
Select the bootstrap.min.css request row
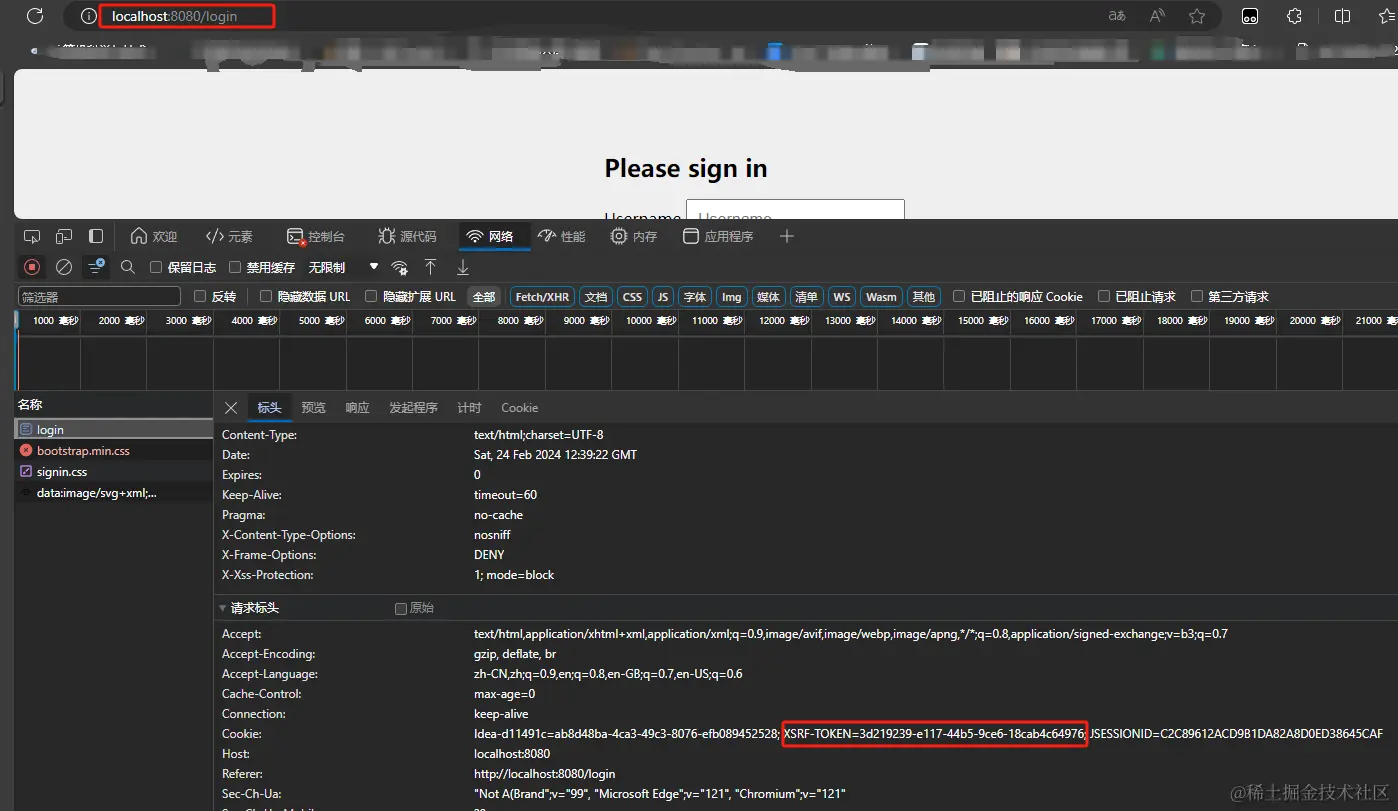(x=114, y=451)
